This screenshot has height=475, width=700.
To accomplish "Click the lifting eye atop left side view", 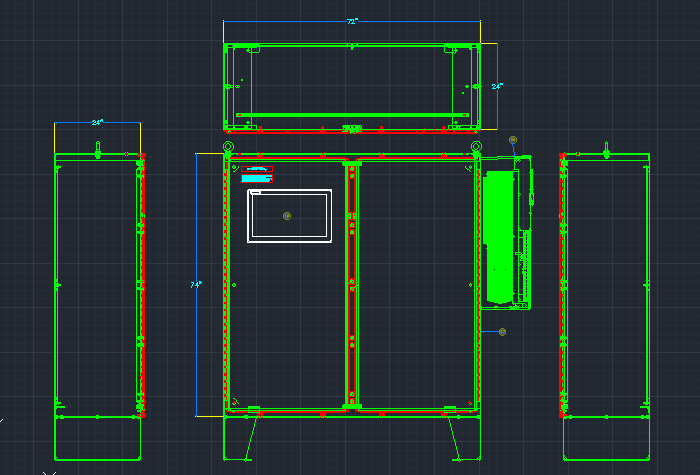I will [98, 148].
